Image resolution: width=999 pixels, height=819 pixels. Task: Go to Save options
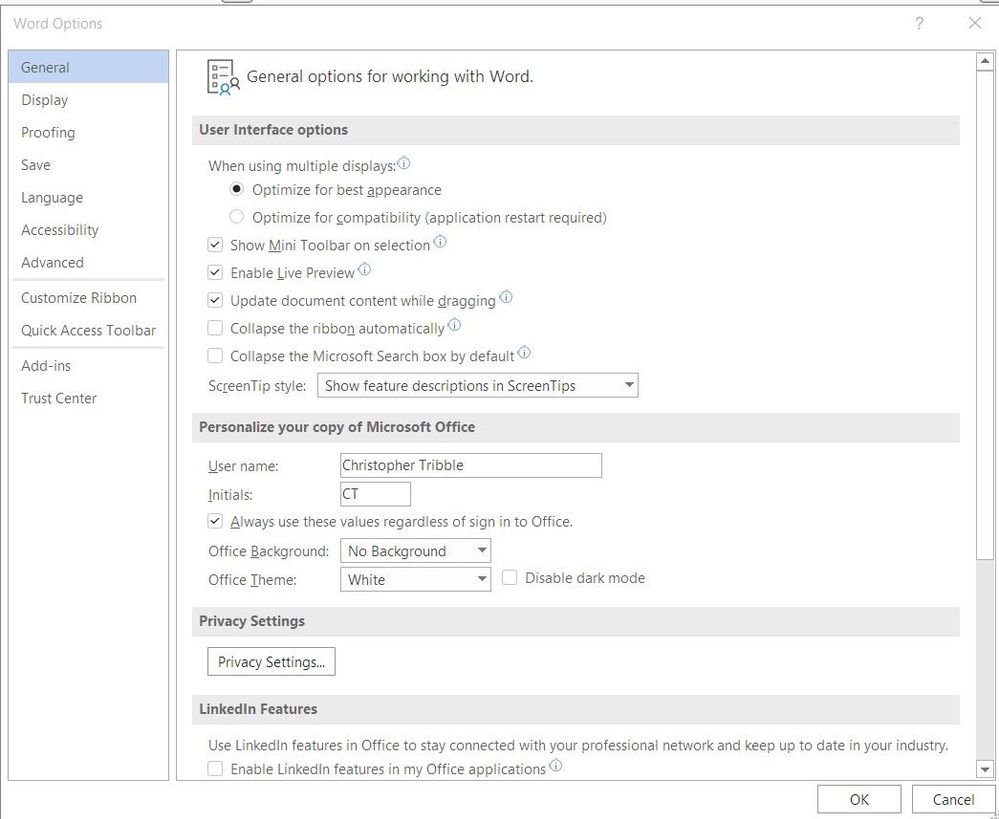pos(89,164)
